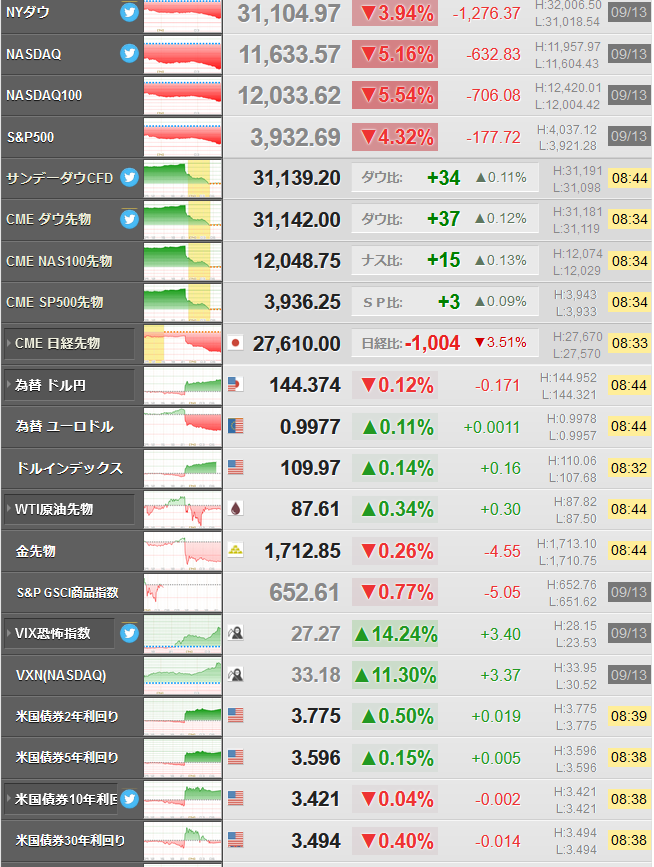The width and height of the screenshot is (654, 867).
Task: Click the NASDAQ100 value 12,033.62
Action: pos(289,96)
